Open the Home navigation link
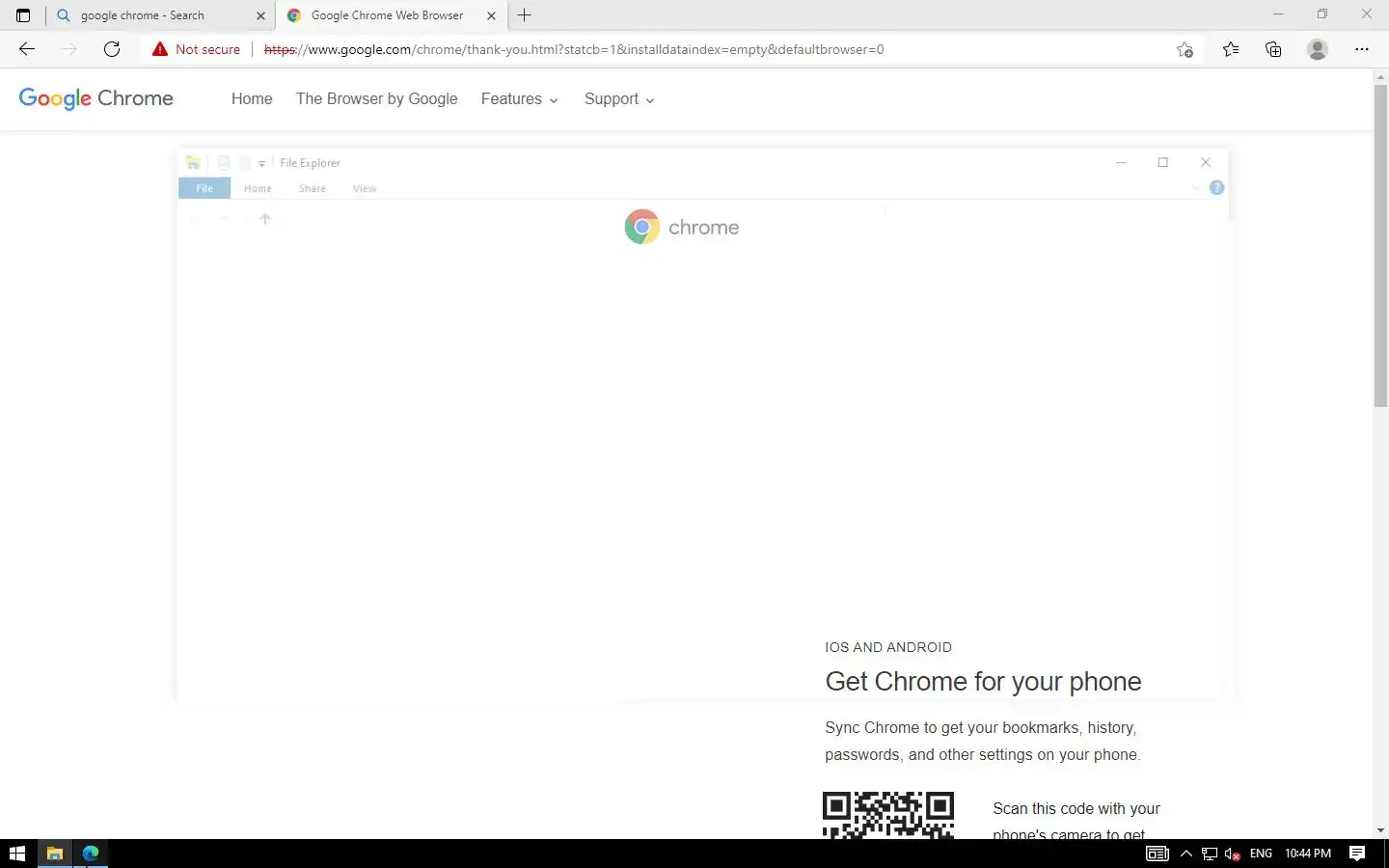Image resolution: width=1389 pixels, height=868 pixels. coord(252,99)
